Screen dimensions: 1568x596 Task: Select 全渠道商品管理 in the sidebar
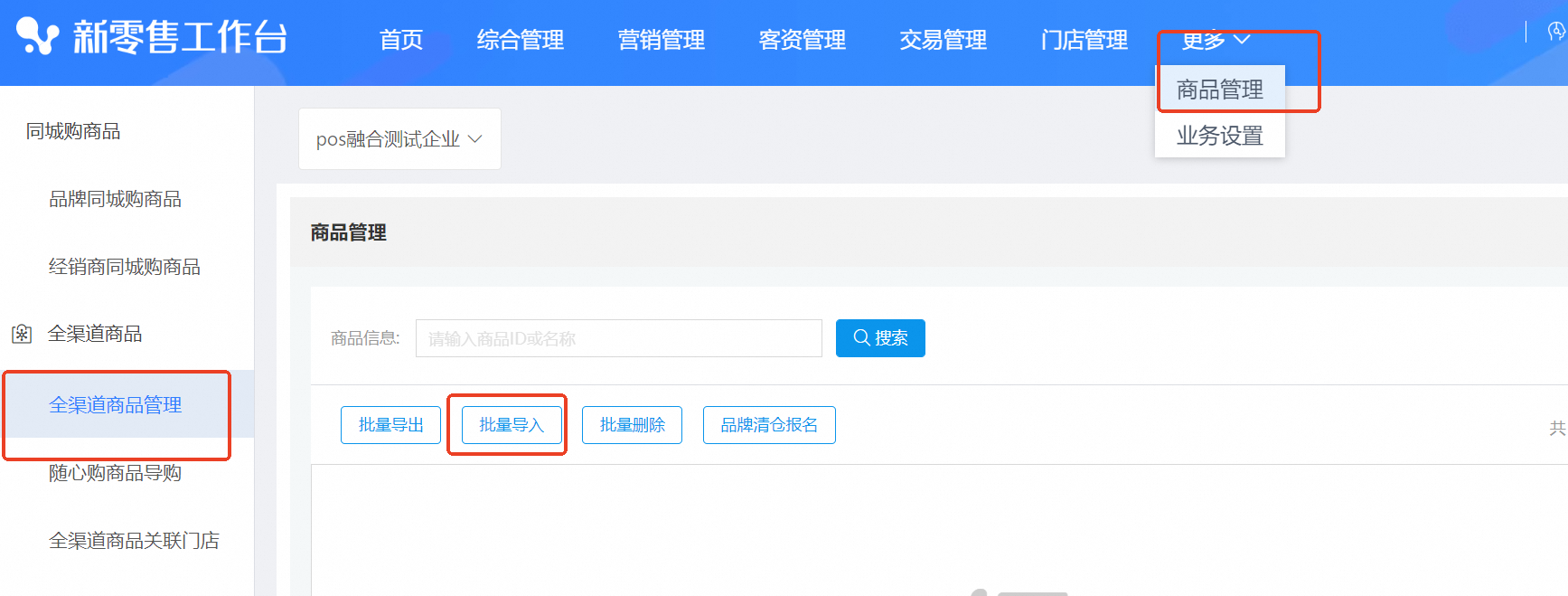click(116, 405)
